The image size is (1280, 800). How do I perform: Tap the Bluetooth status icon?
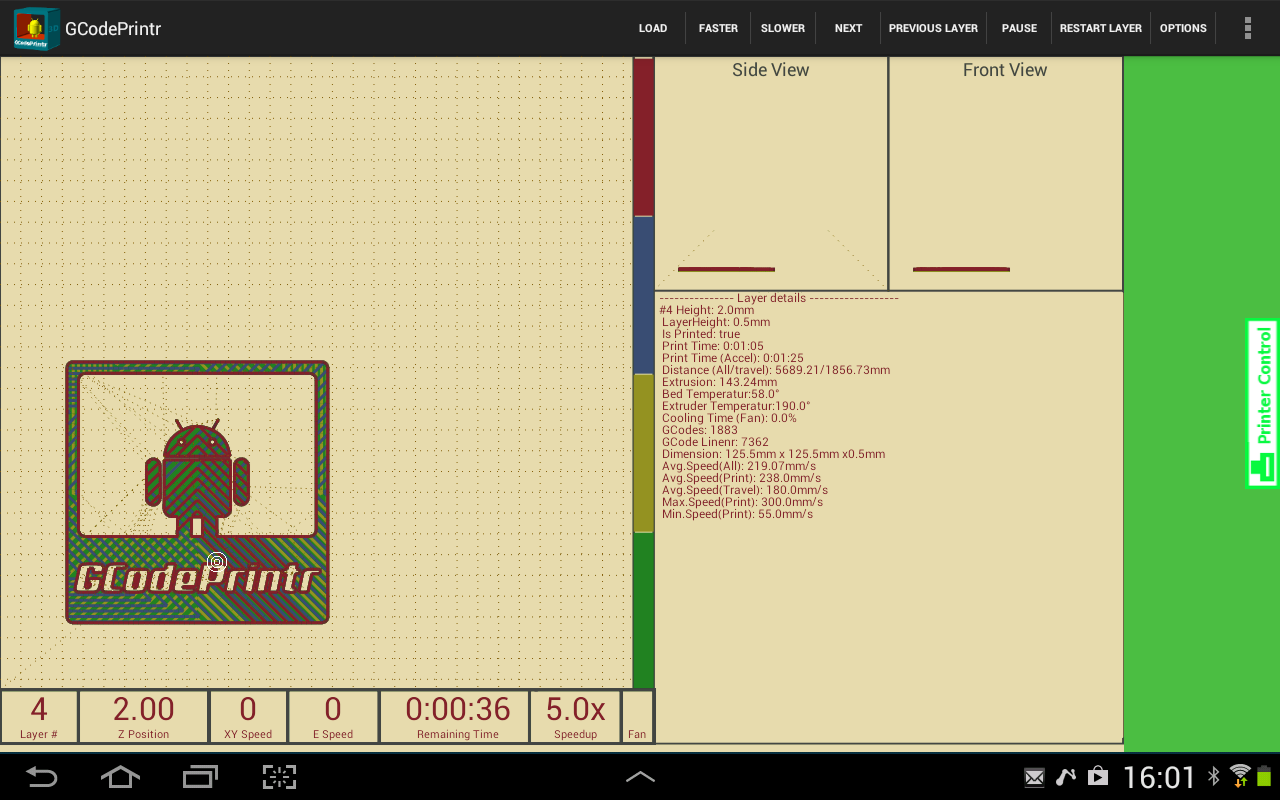click(1214, 776)
